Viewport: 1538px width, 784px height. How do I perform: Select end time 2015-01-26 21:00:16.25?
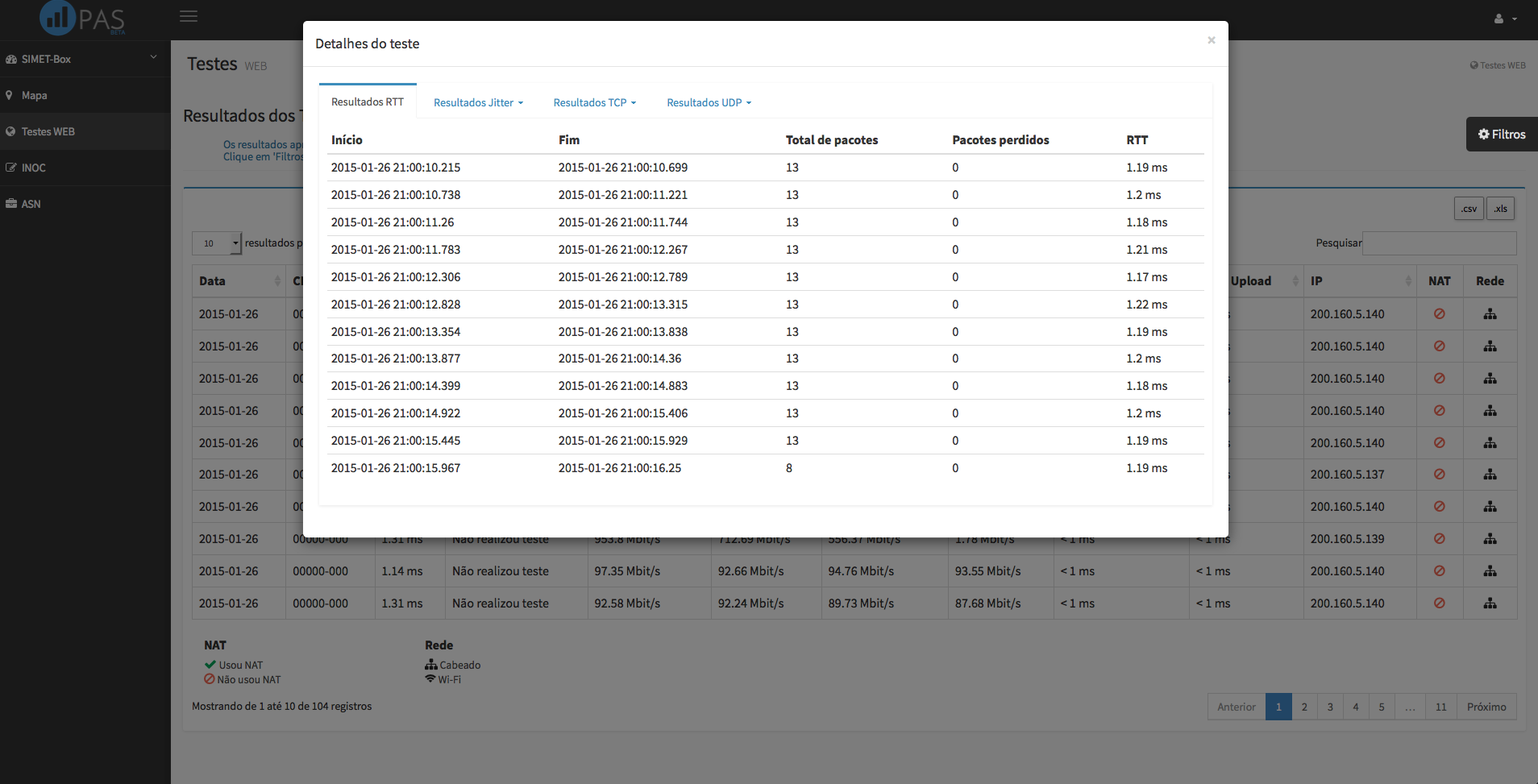620,468
